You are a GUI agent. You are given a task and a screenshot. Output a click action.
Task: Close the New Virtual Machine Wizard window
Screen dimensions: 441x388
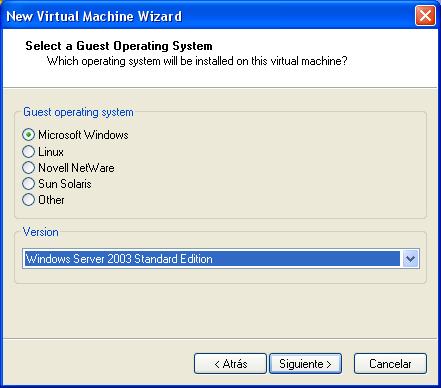point(425,16)
